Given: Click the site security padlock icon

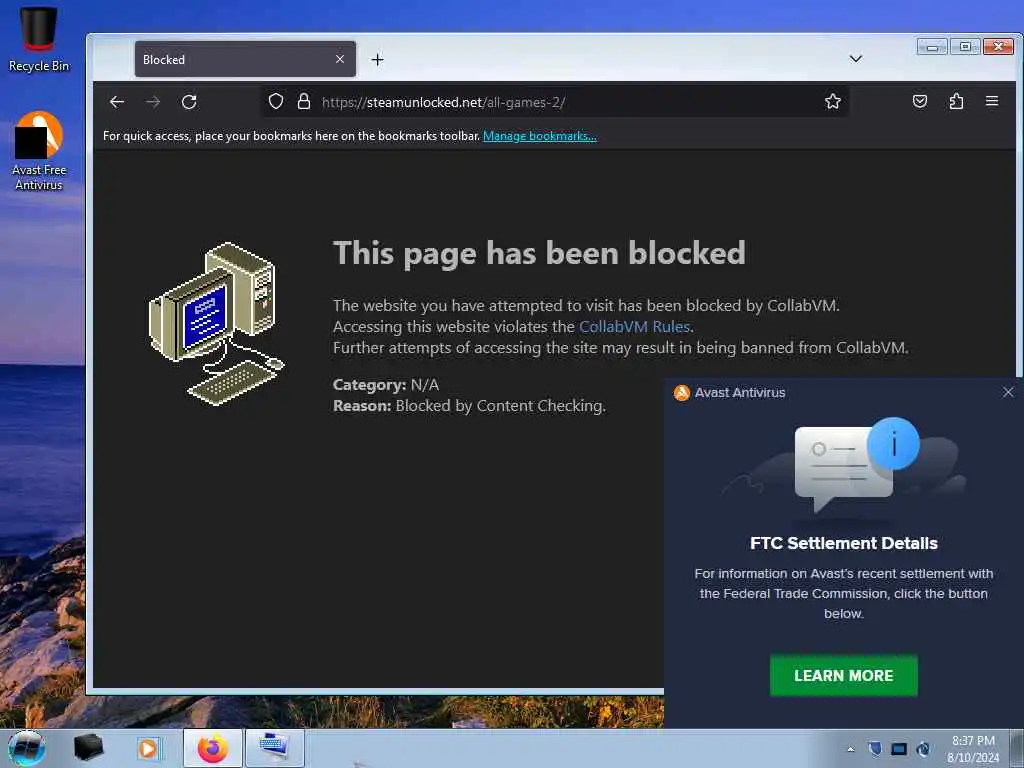Looking at the screenshot, I should 304,101.
